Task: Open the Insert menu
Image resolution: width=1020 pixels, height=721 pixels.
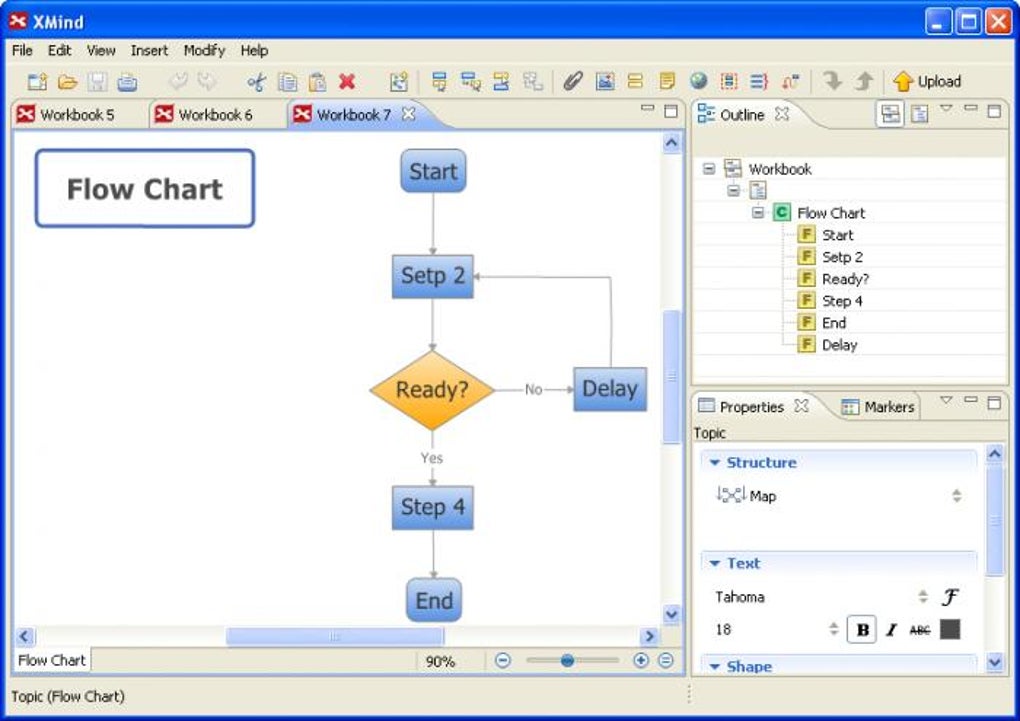Action: [x=149, y=50]
